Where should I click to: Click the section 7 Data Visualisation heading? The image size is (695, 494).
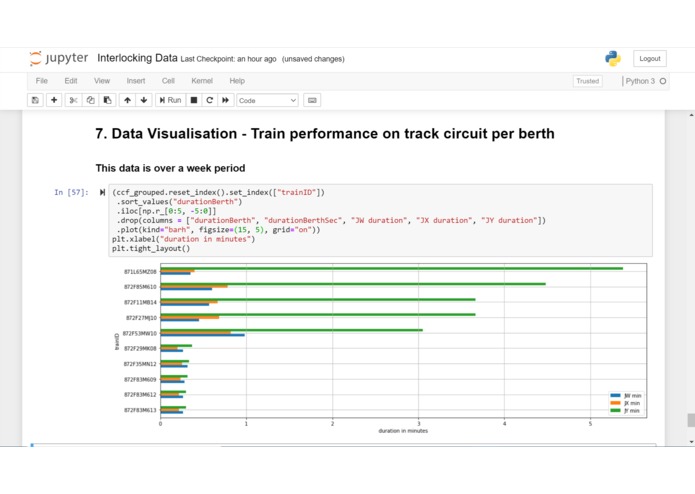pyautogui.click(x=325, y=134)
